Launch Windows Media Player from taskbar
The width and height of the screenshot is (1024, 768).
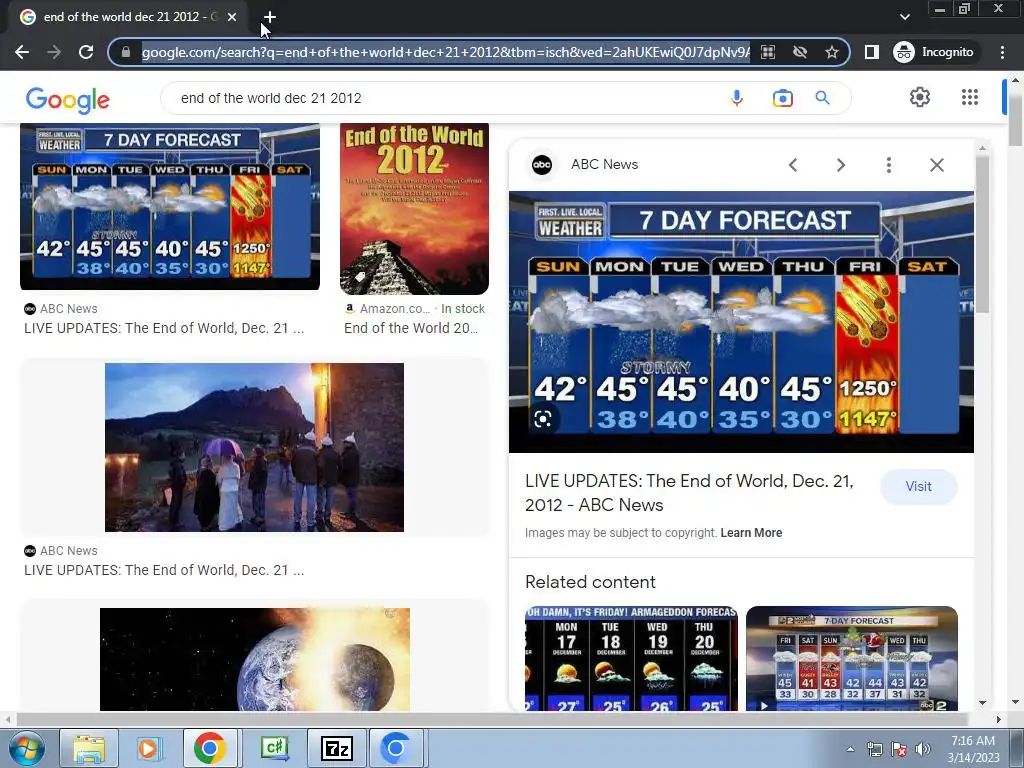[148, 748]
